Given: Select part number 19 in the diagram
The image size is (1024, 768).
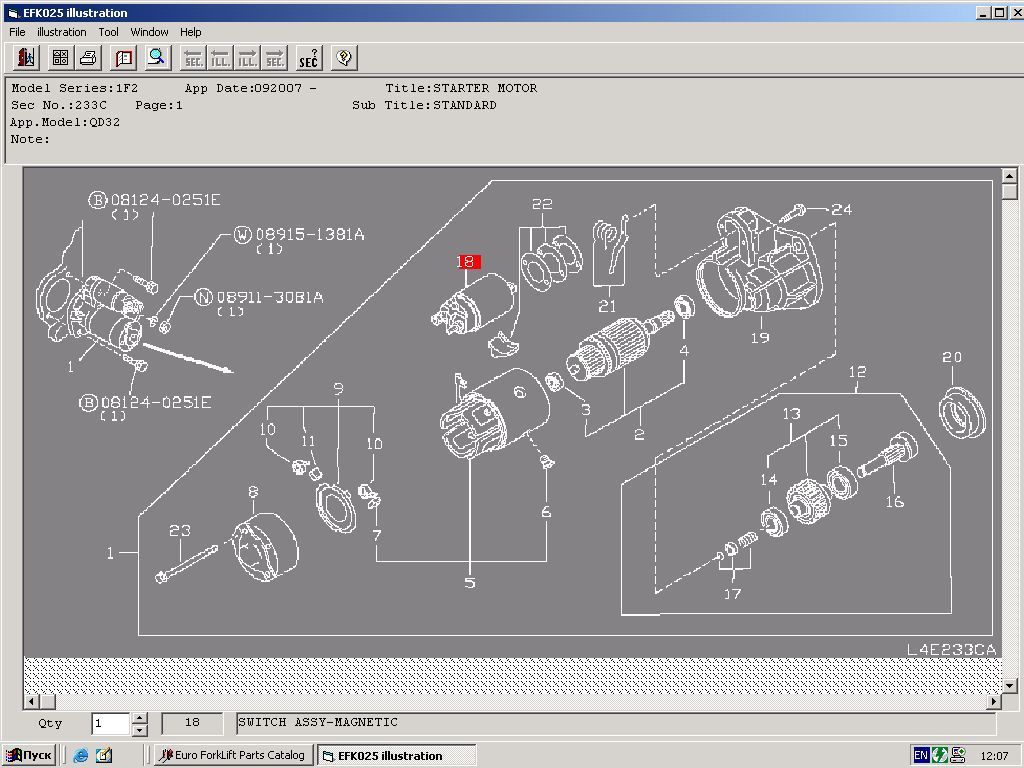Looking at the screenshot, I should [x=759, y=337].
